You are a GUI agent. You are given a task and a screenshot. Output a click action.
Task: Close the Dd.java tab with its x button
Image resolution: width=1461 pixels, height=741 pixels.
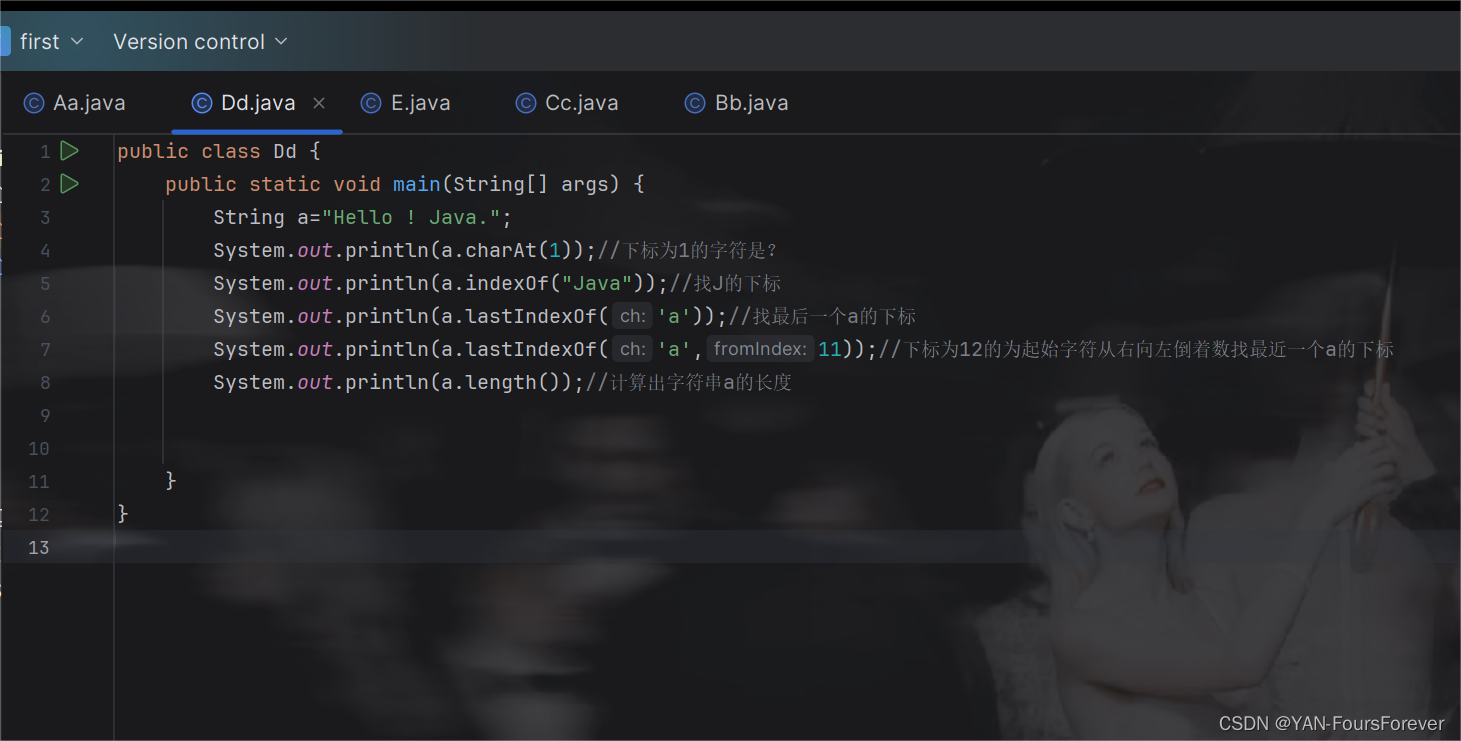coord(318,102)
